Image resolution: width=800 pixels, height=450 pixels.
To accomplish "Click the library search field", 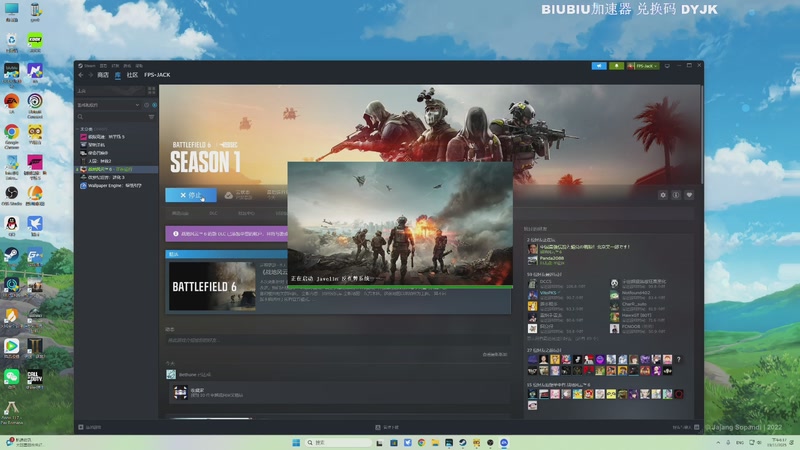I will 112,117.
